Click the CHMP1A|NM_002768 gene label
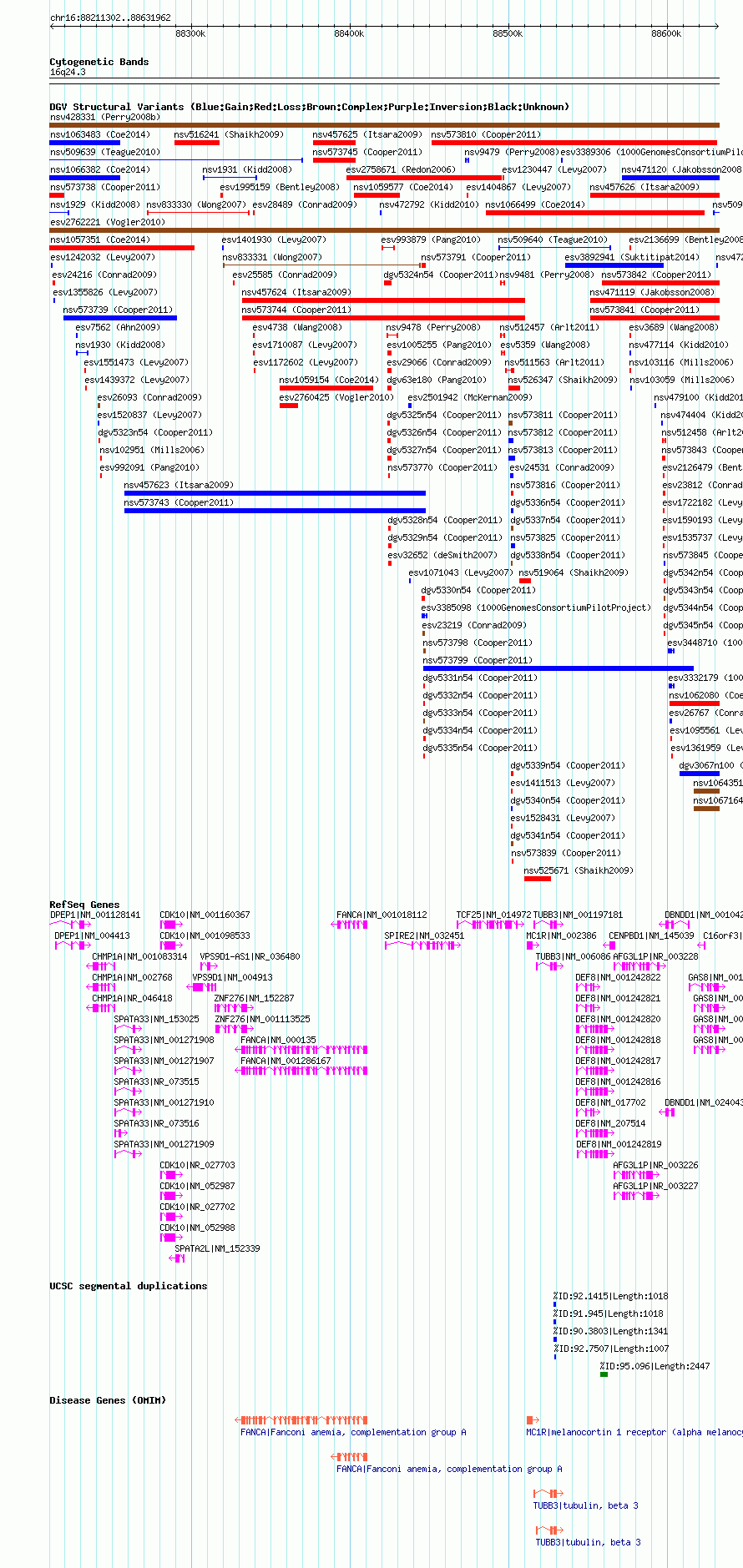 (x=132, y=977)
